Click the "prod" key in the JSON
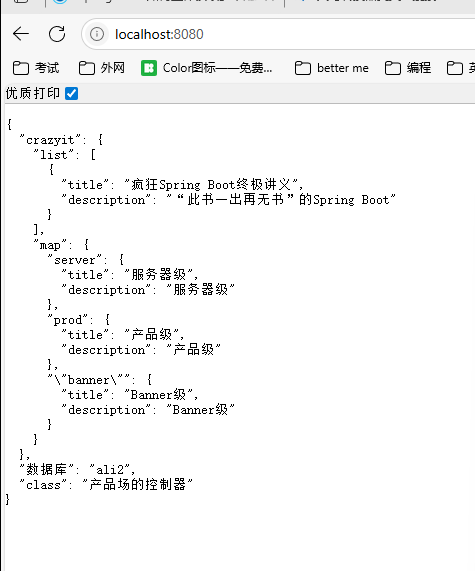This screenshot has width=475, height=571. 68,320
